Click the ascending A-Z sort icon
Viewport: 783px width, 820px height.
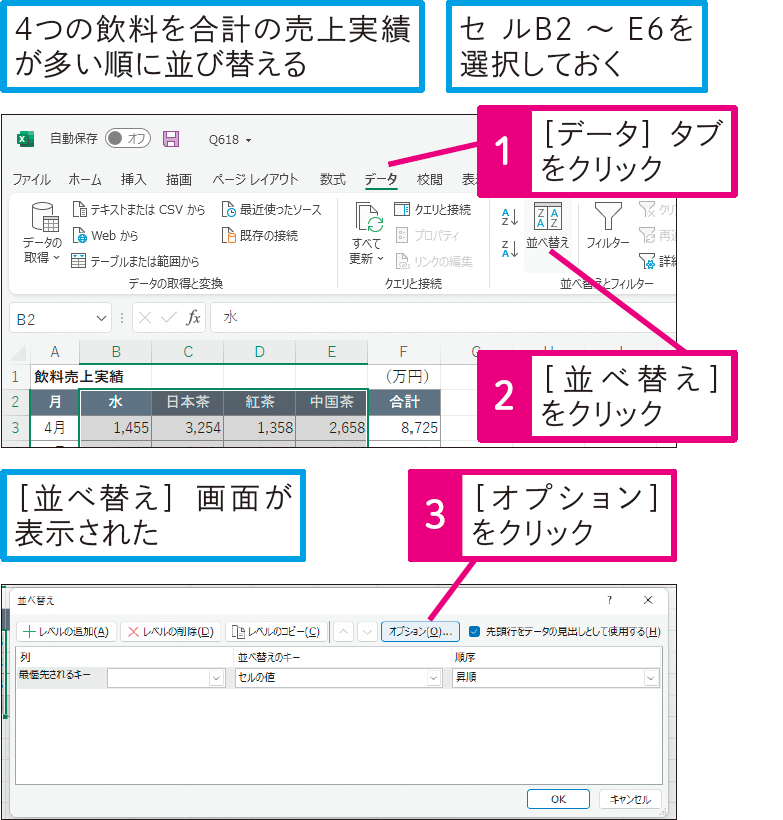509,217
